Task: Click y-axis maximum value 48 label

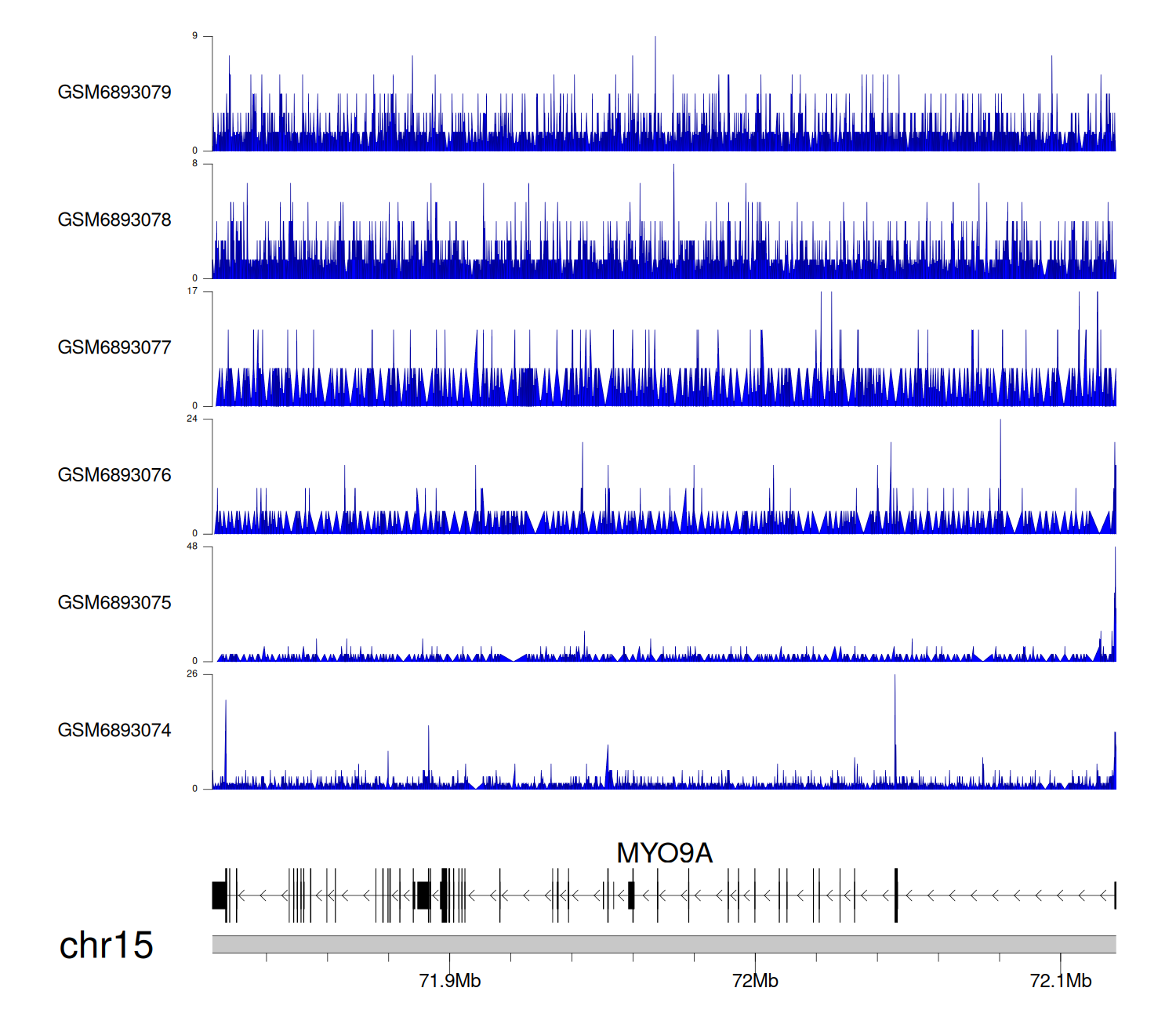Action: point(192,547)
